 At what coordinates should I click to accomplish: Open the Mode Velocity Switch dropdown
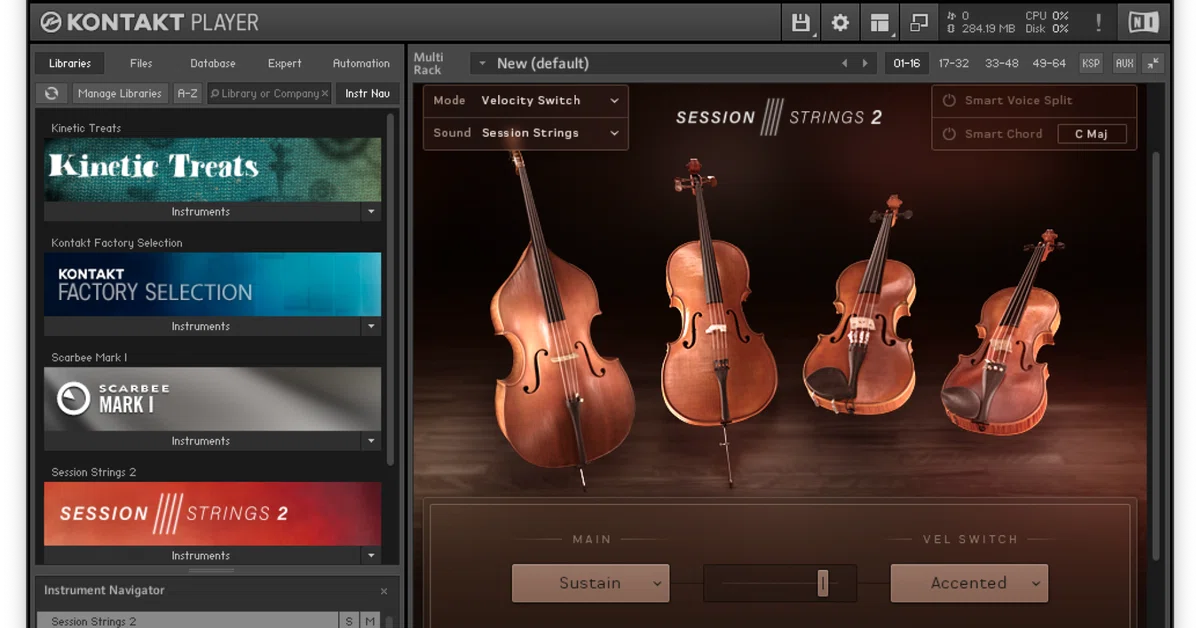(x=526, y=100)
